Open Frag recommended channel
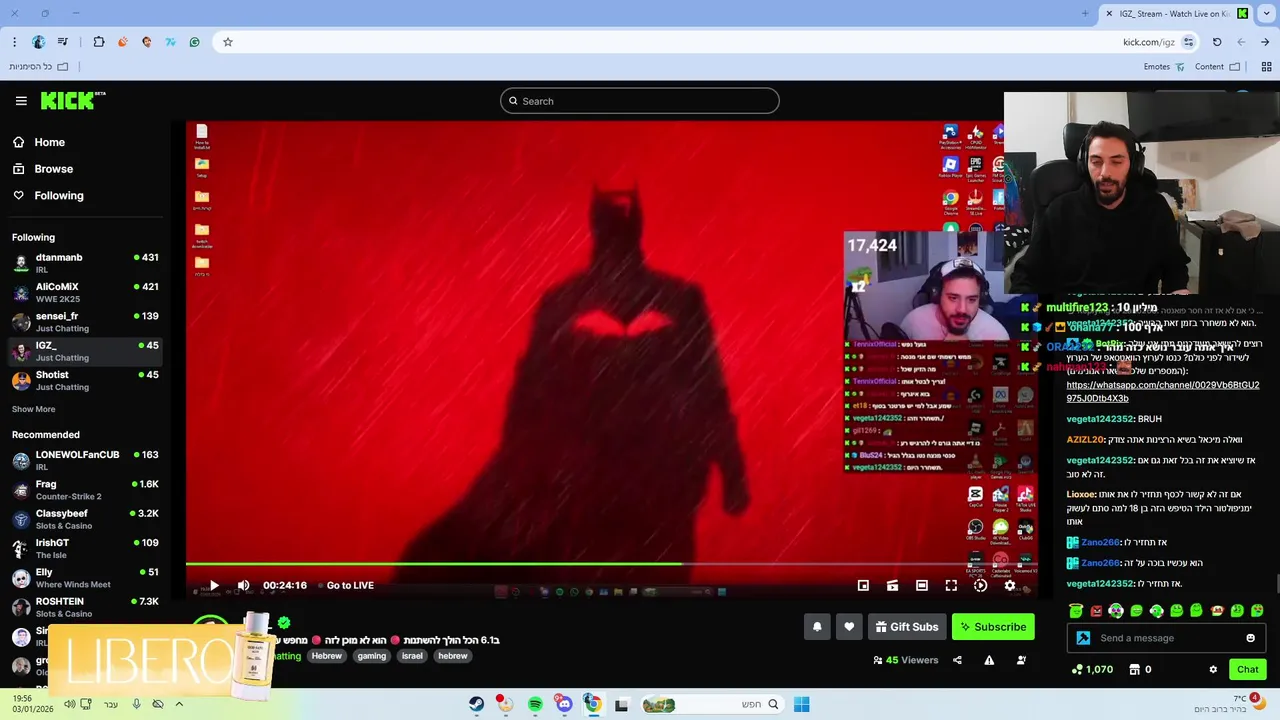 85,490
